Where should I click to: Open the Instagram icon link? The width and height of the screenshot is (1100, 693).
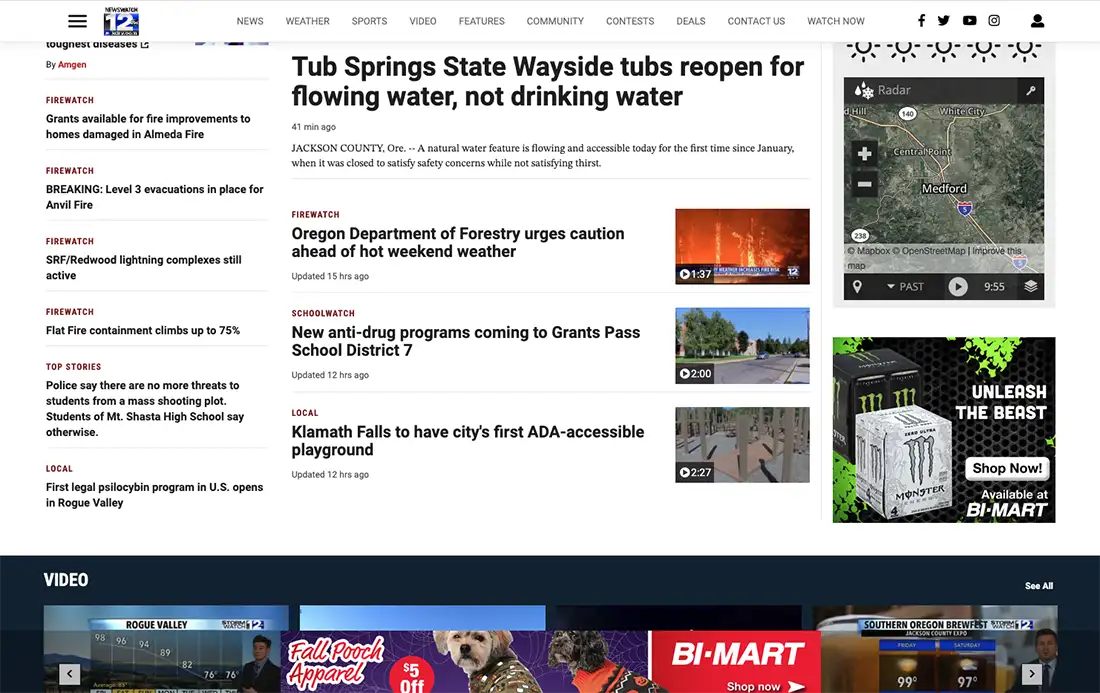tap(994, 21)
